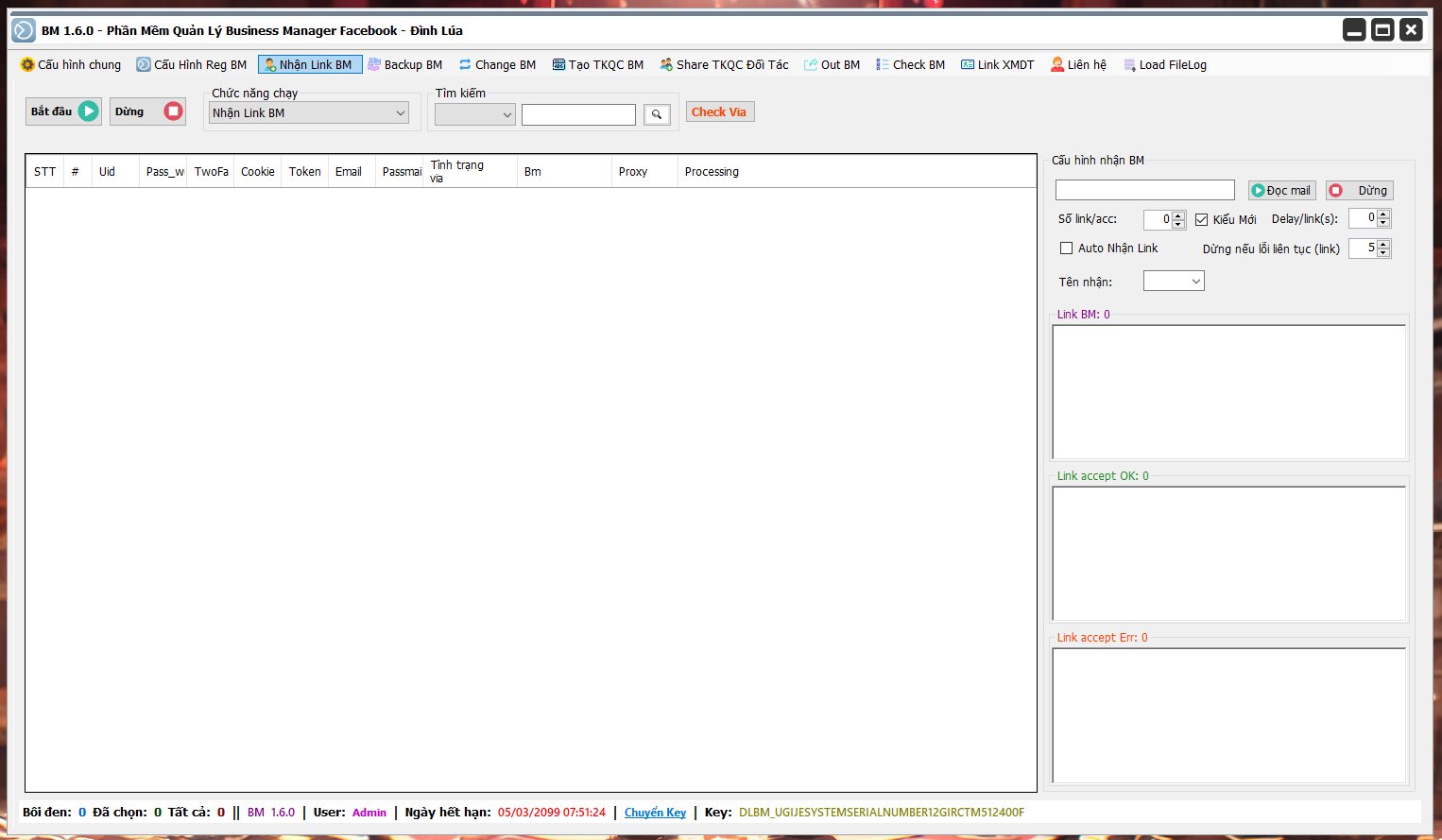This screenshot has width=1442, height=840.
Task: Click the Dừng button beside Đọc mail
Action: click(1360, 190)
